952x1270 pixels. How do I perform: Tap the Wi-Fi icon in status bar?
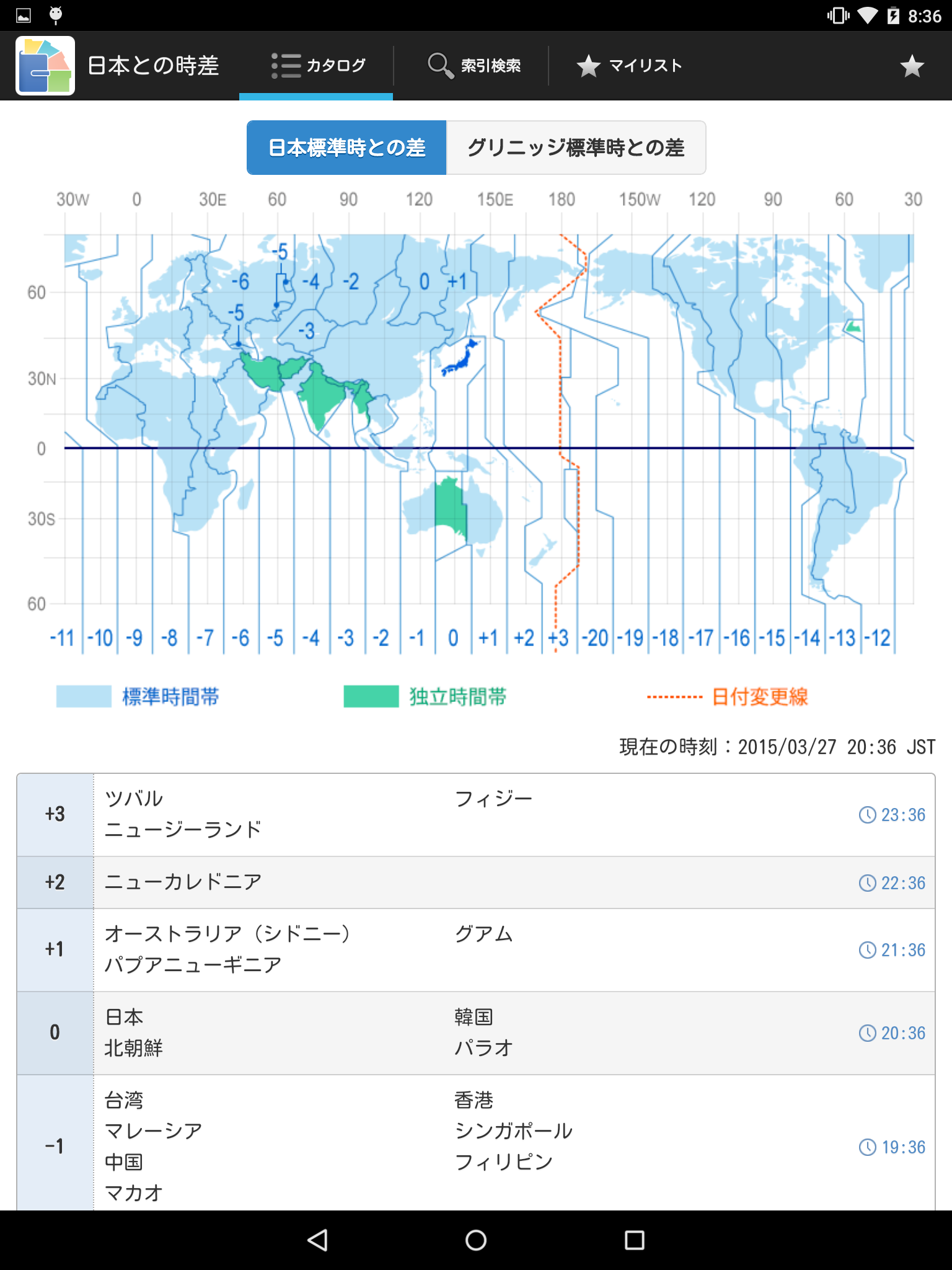[x=868, y=16]
